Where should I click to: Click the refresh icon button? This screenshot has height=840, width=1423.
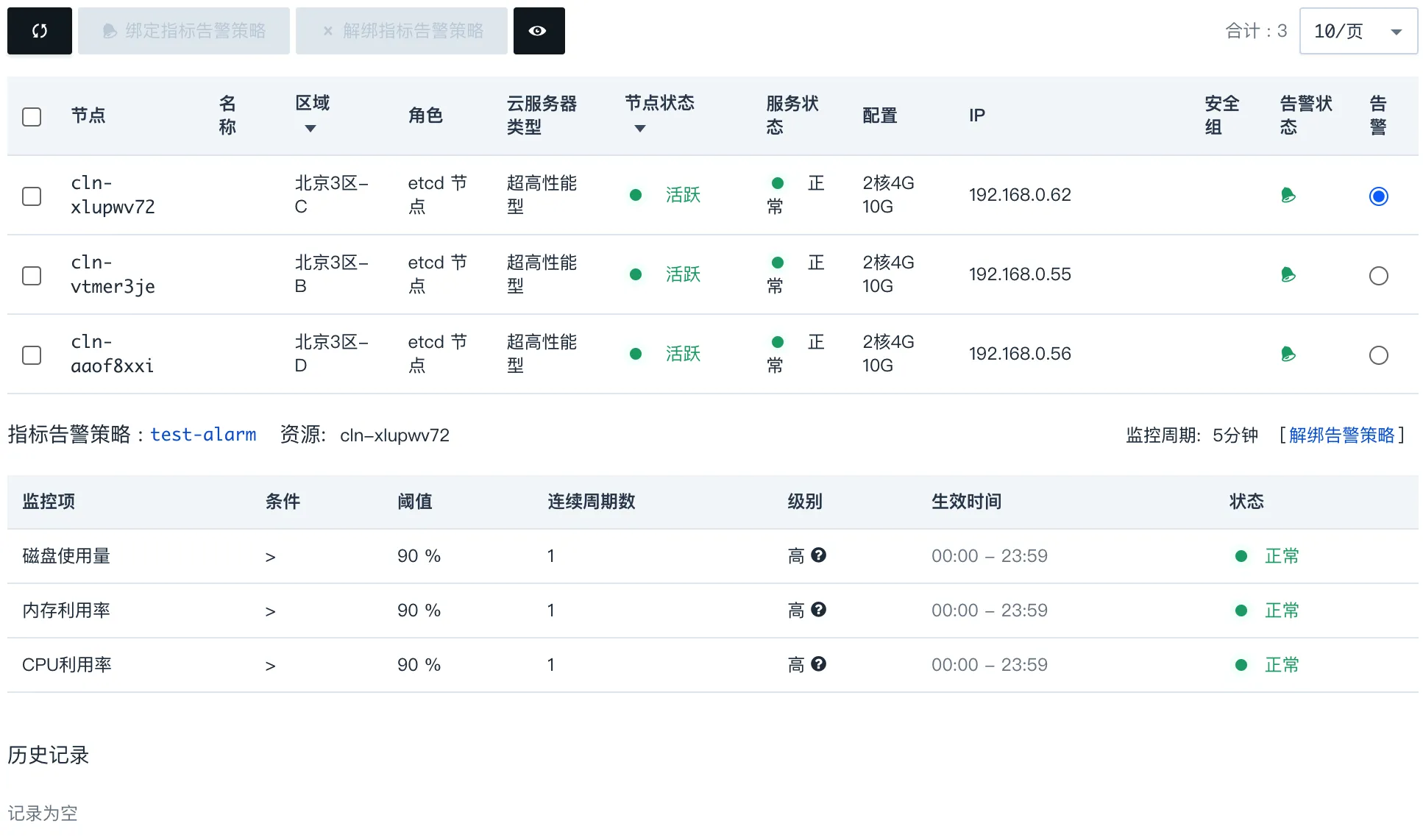pos(40,31)
